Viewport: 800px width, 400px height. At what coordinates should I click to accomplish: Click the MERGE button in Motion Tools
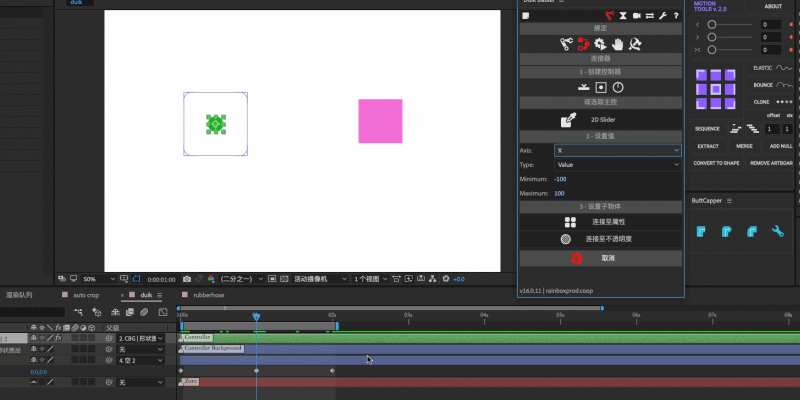point(744,146)
